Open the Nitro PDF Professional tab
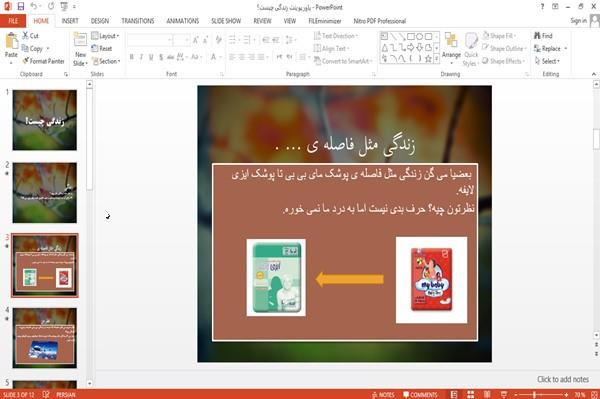 pyautogui.click(x=380, y=21)
